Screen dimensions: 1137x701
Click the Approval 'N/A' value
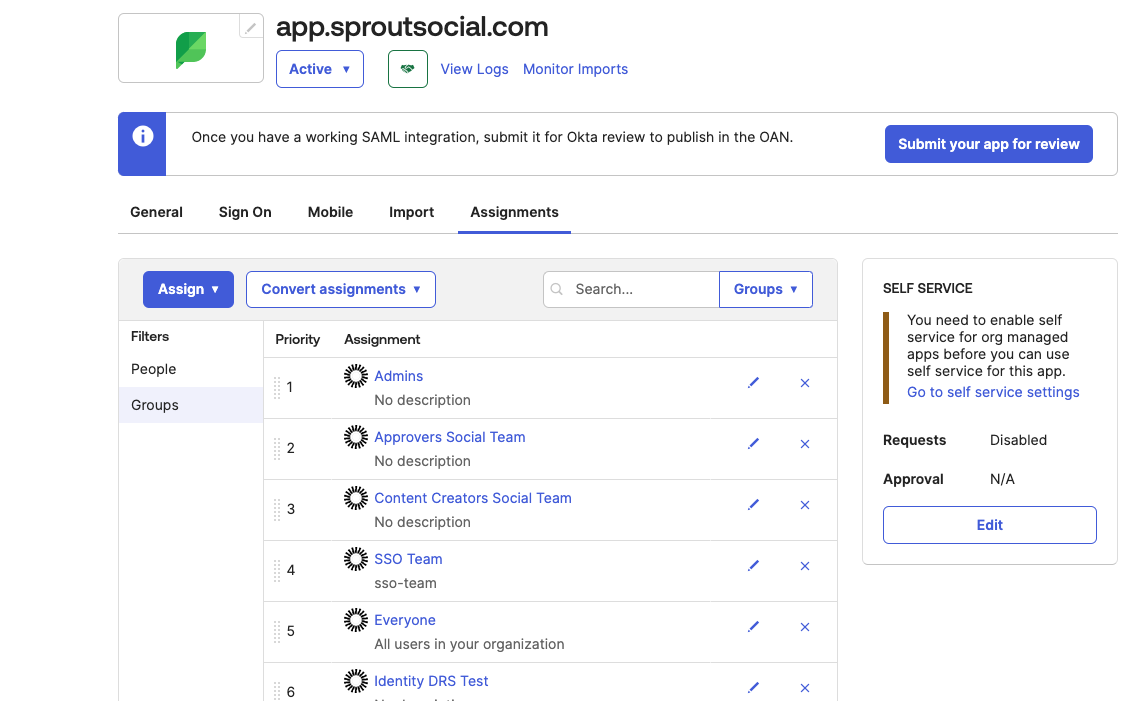(x=1002, y=479)
